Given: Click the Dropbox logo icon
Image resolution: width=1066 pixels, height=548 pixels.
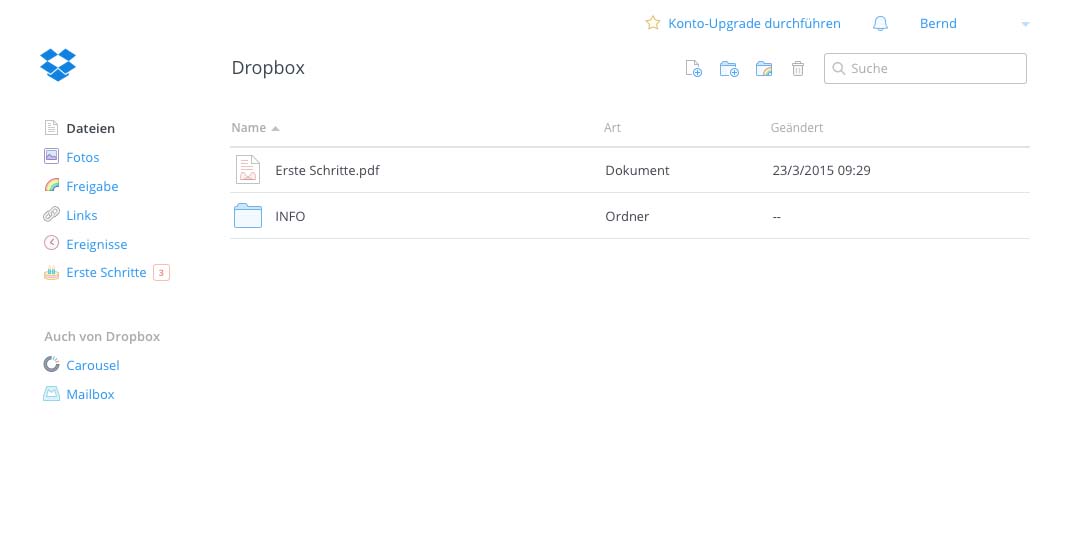Looking at the screenshot, I should 58,65.
